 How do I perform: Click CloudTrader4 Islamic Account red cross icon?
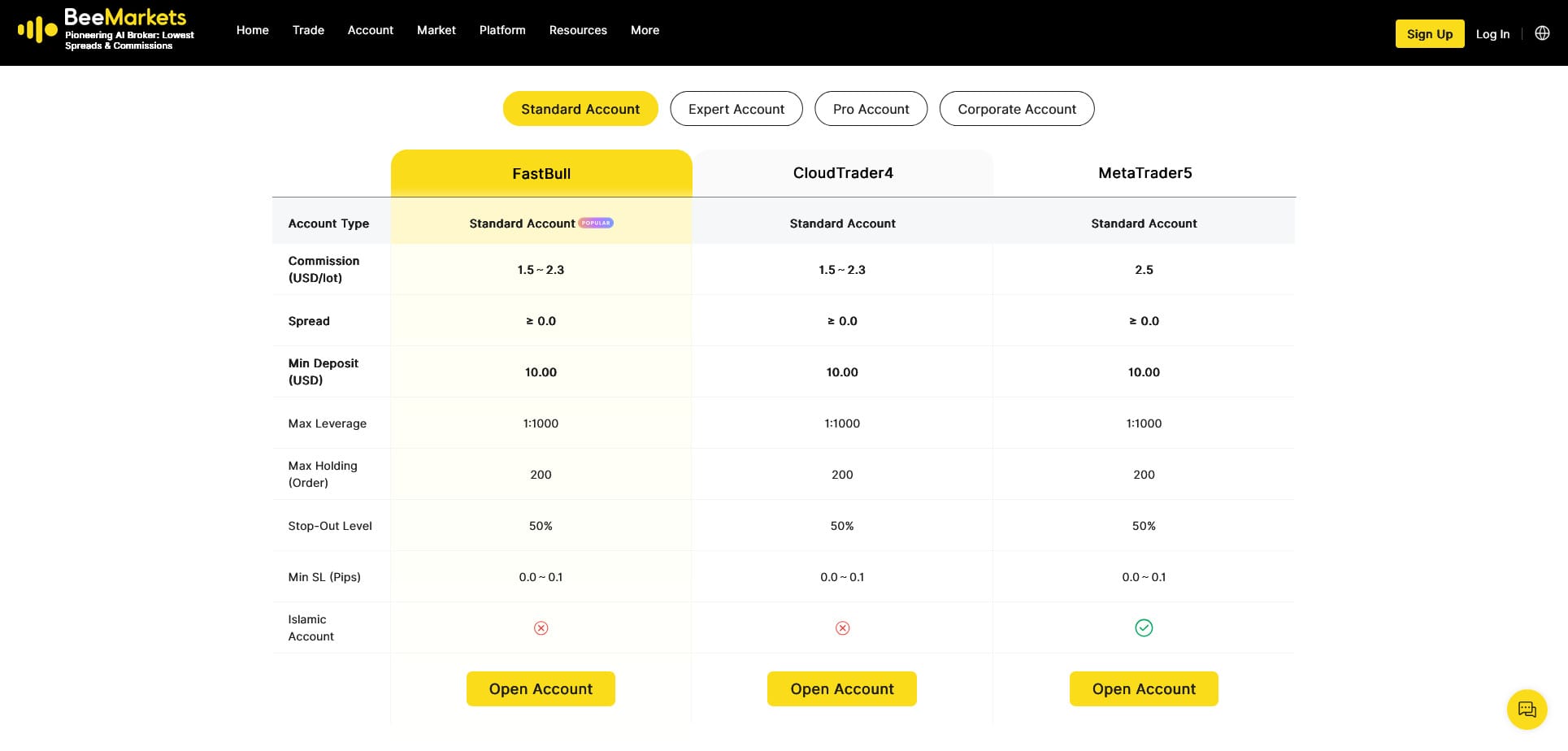click(842, 628)
